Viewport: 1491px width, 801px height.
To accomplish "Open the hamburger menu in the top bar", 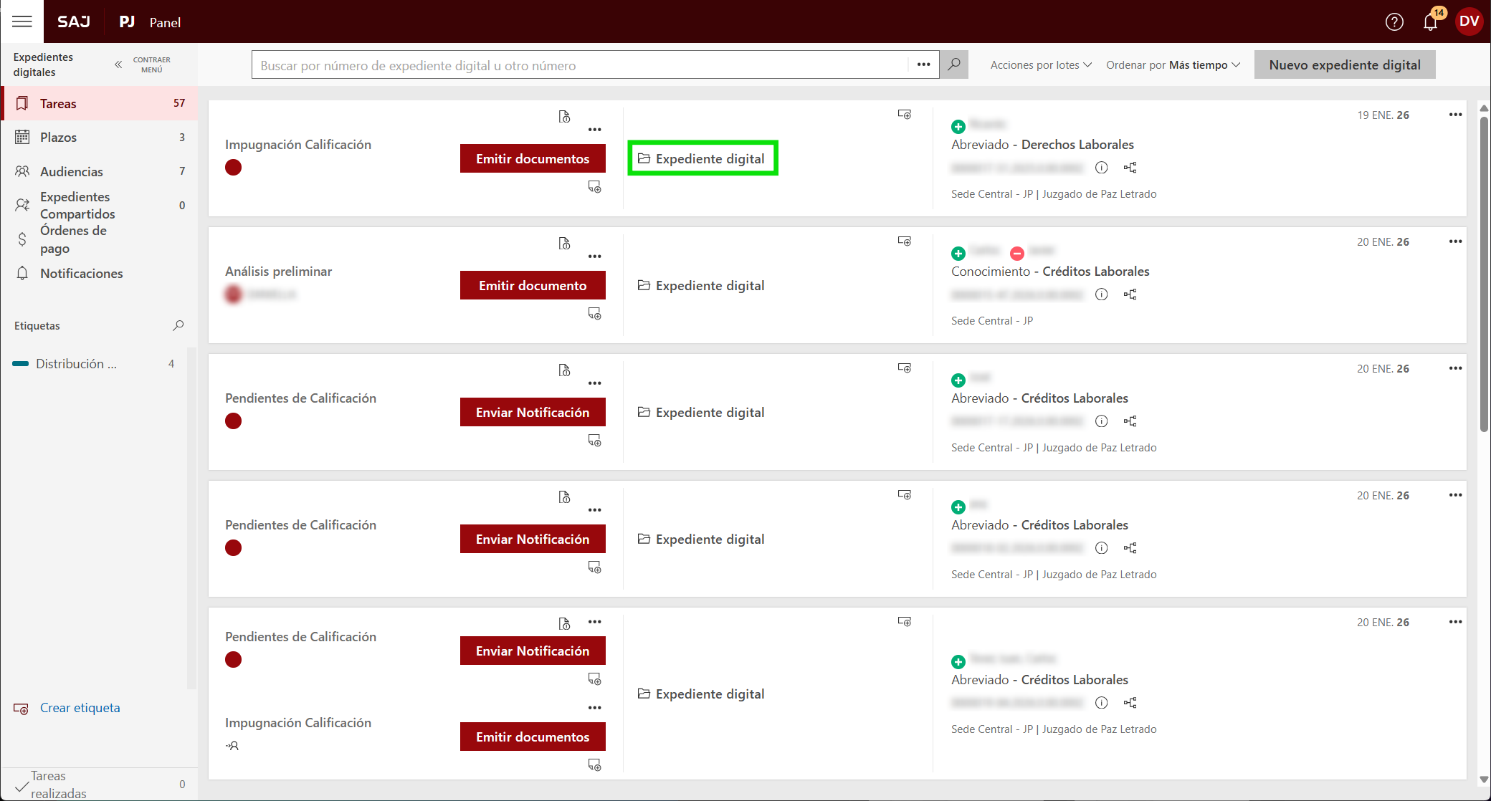I will tap(21, 21).
